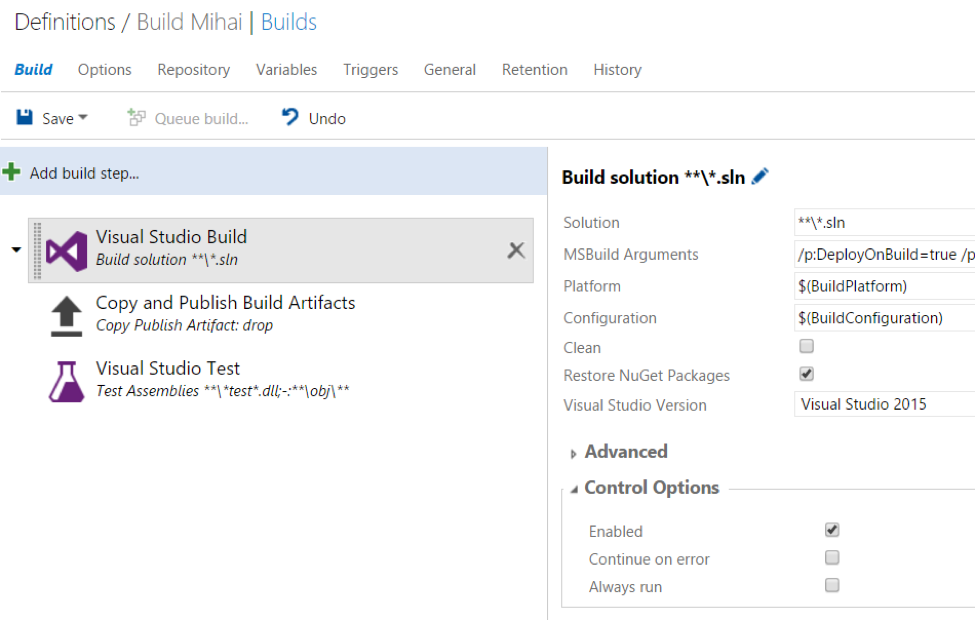Click the green plus Add build step icon
This screenshot has height=620, width=975.
click(12, 172)
